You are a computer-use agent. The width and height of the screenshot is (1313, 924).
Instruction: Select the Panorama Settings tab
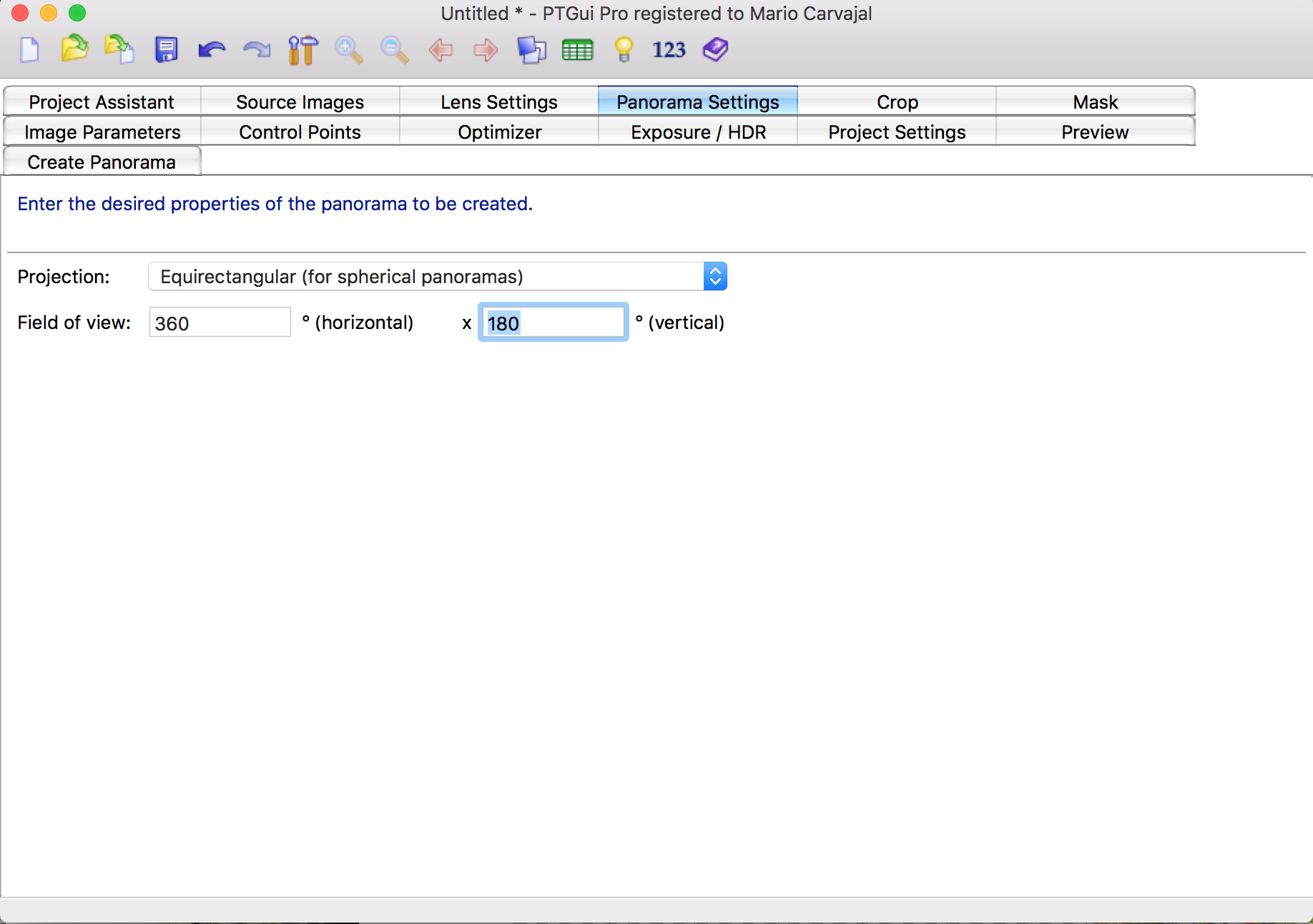click(x=697, y=102)
